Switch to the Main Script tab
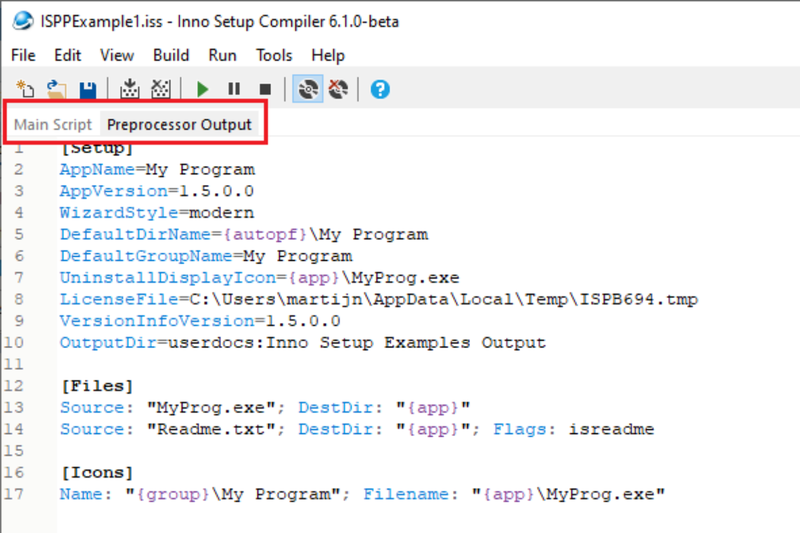Screen dimensions: 800x533 (53, 124)
